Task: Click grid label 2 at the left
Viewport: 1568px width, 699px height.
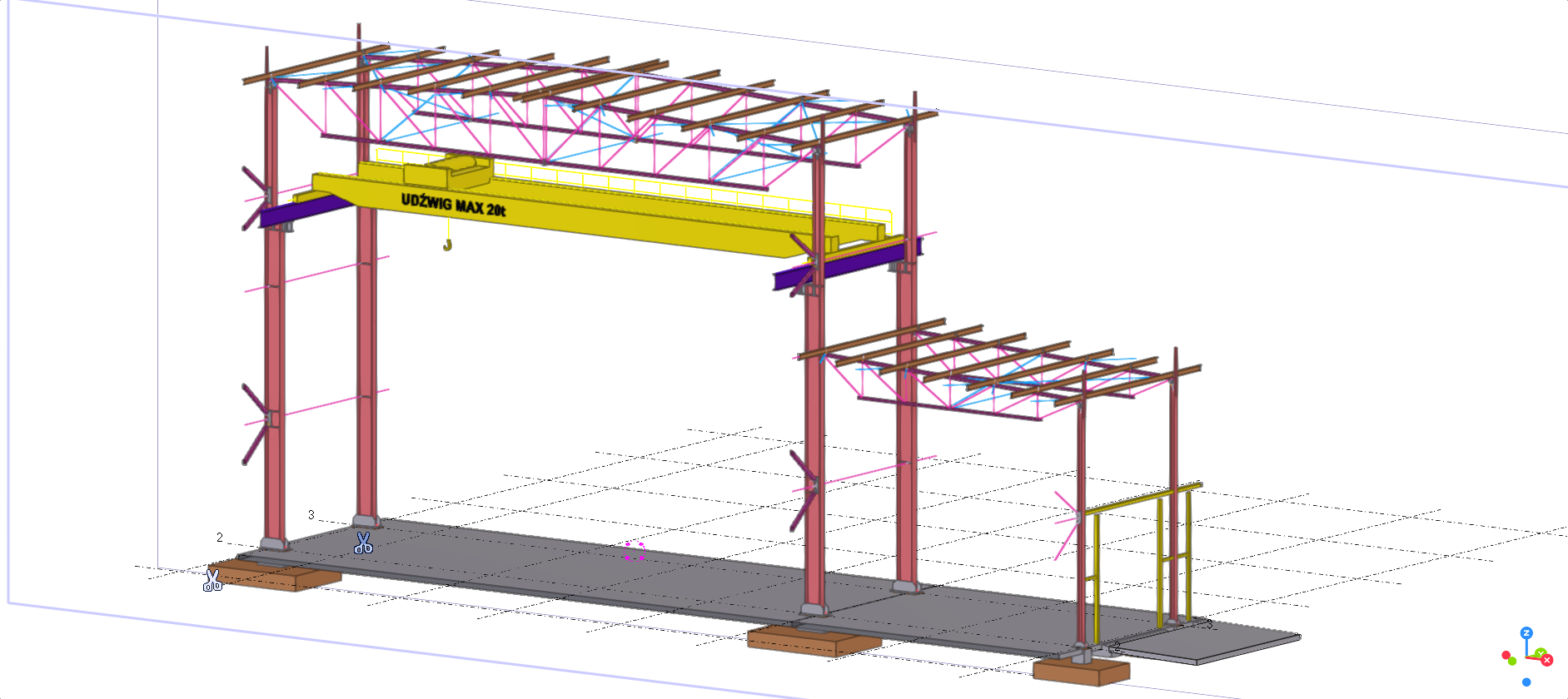Action: coord(220,538)
